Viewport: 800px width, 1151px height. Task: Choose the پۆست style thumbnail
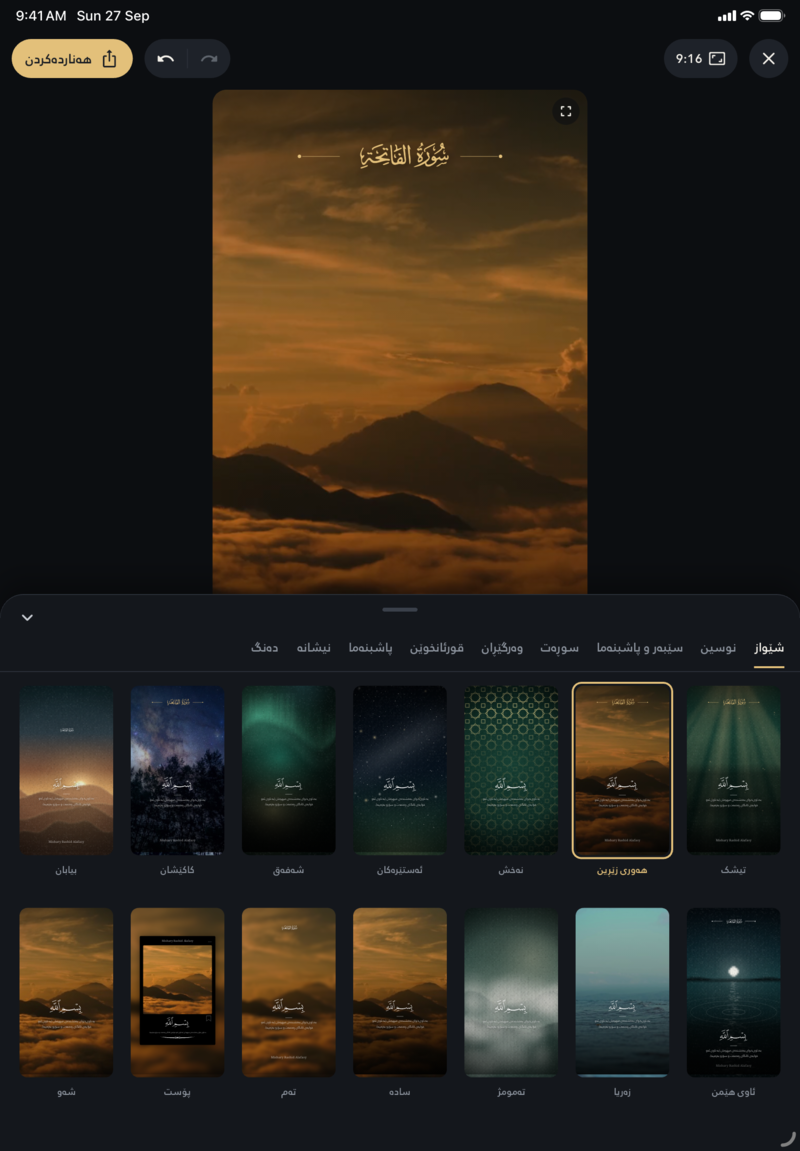tap(178, 992)
